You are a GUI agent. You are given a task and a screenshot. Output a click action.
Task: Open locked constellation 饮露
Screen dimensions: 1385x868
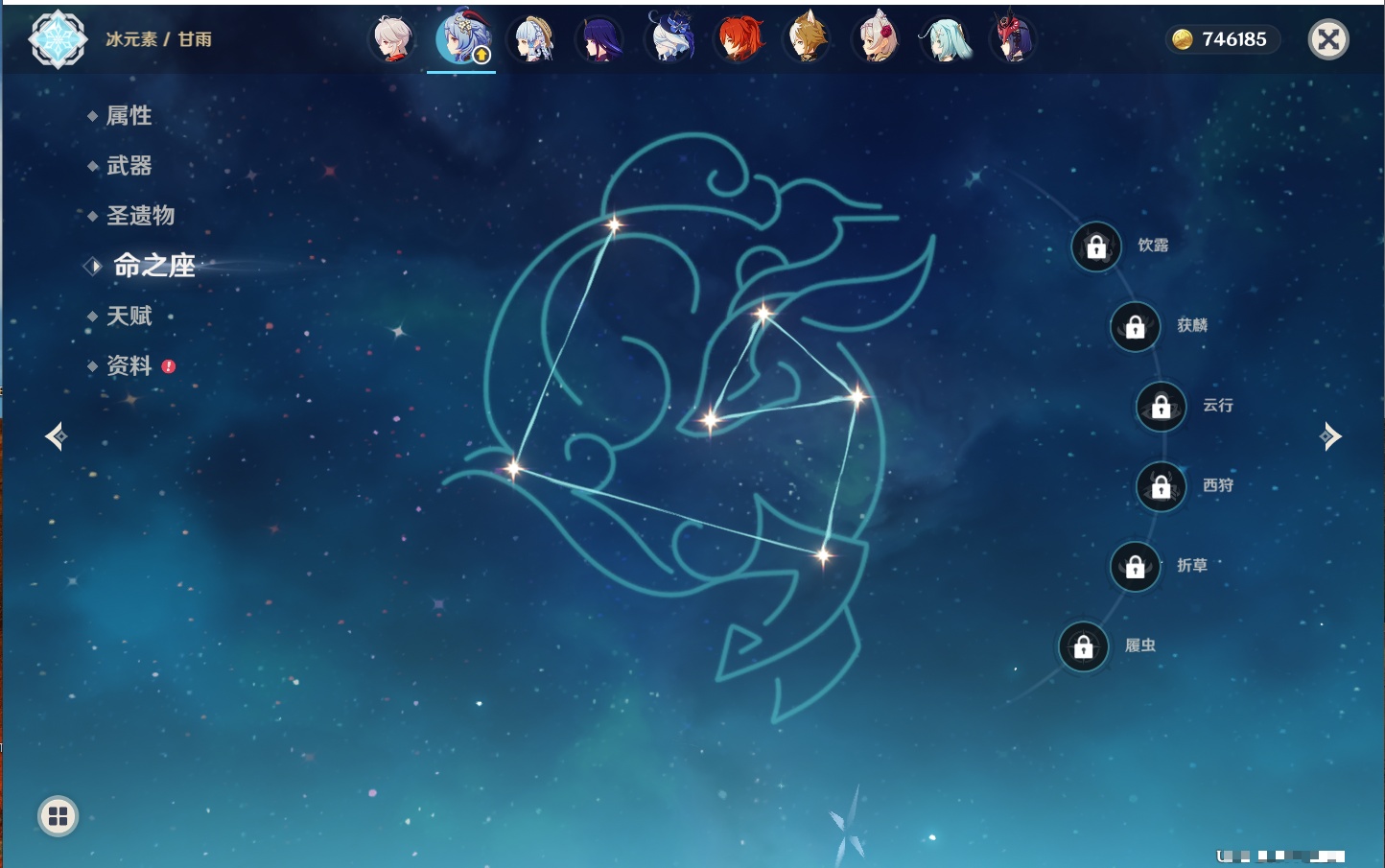coord(1096,247)
